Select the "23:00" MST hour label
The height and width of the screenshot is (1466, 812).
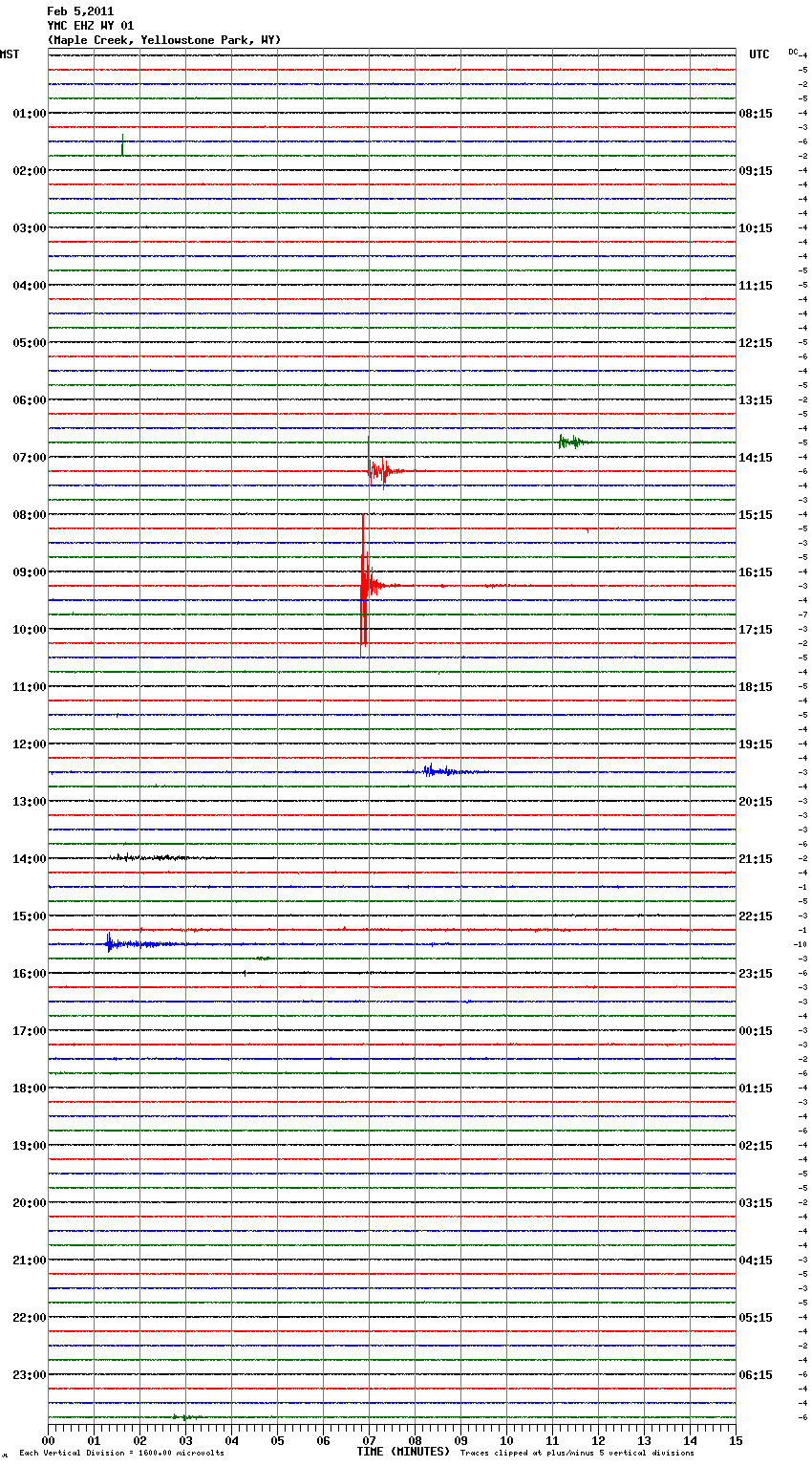tap(29, 1375)
